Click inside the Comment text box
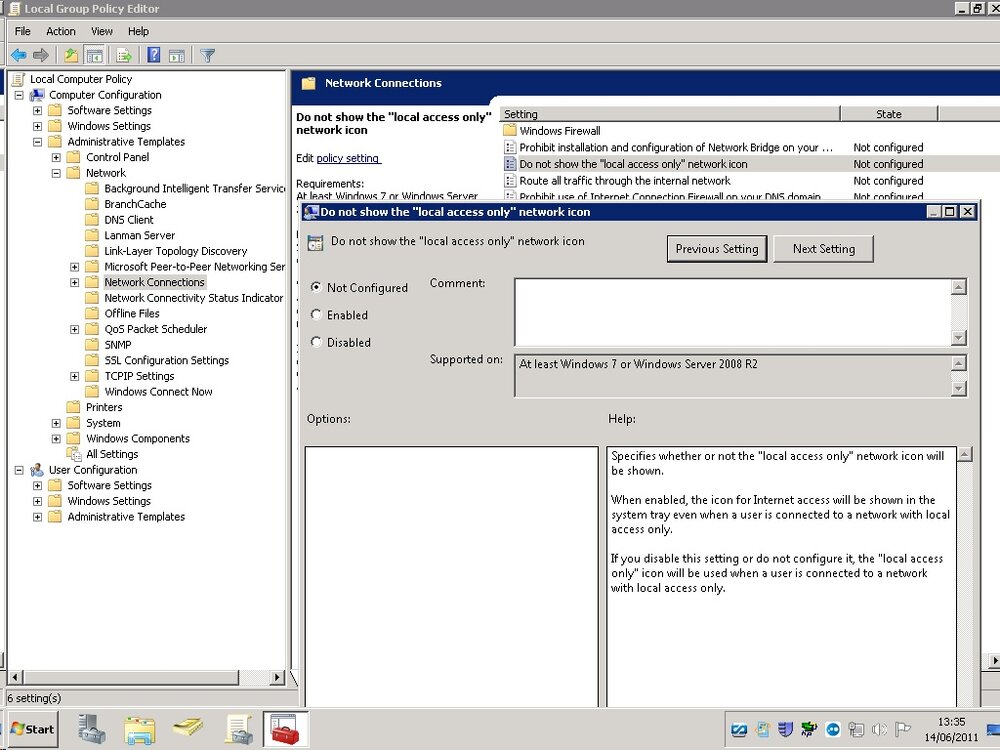Image resolution: width=1000 pixels, height=750 pixels. 733,312
